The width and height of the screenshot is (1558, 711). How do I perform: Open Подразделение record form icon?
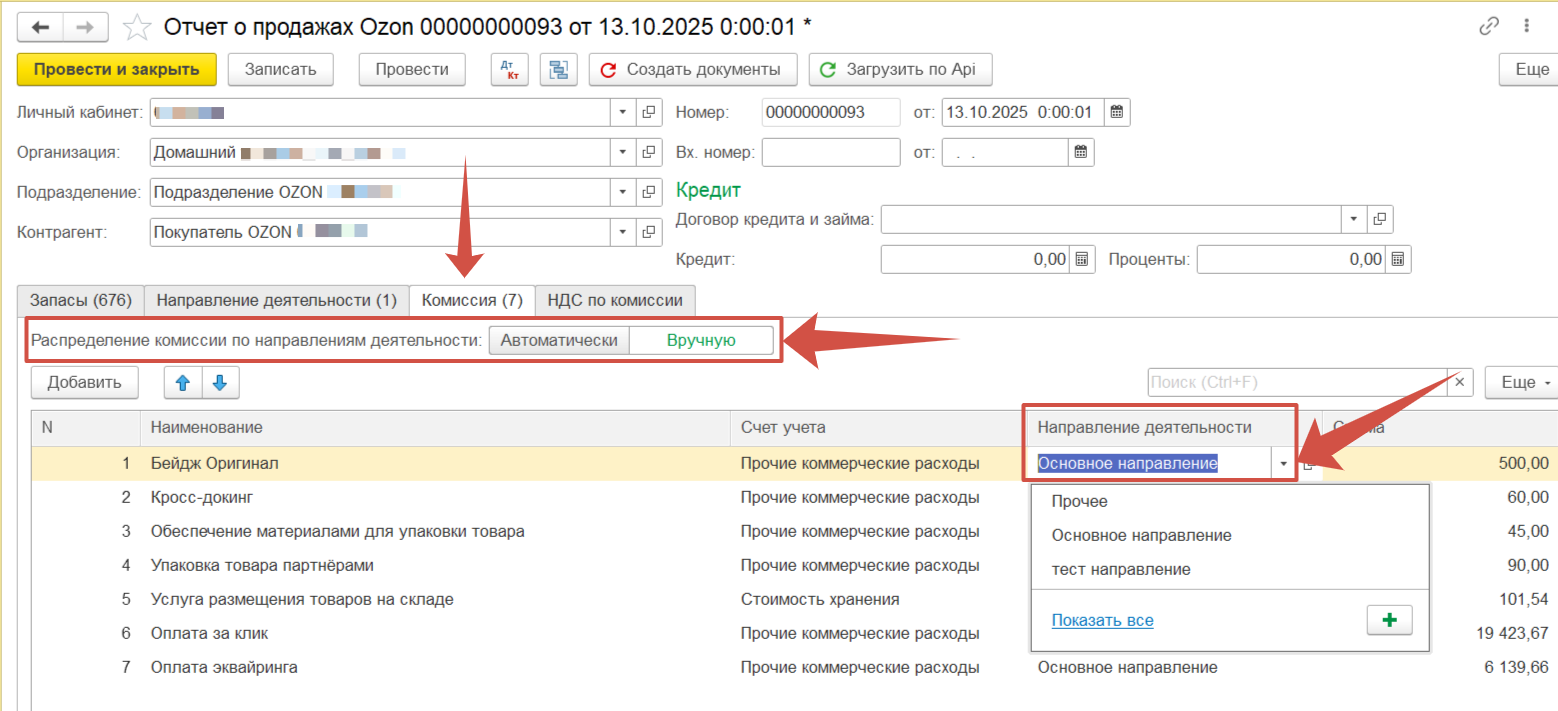(x=649, y=192)
